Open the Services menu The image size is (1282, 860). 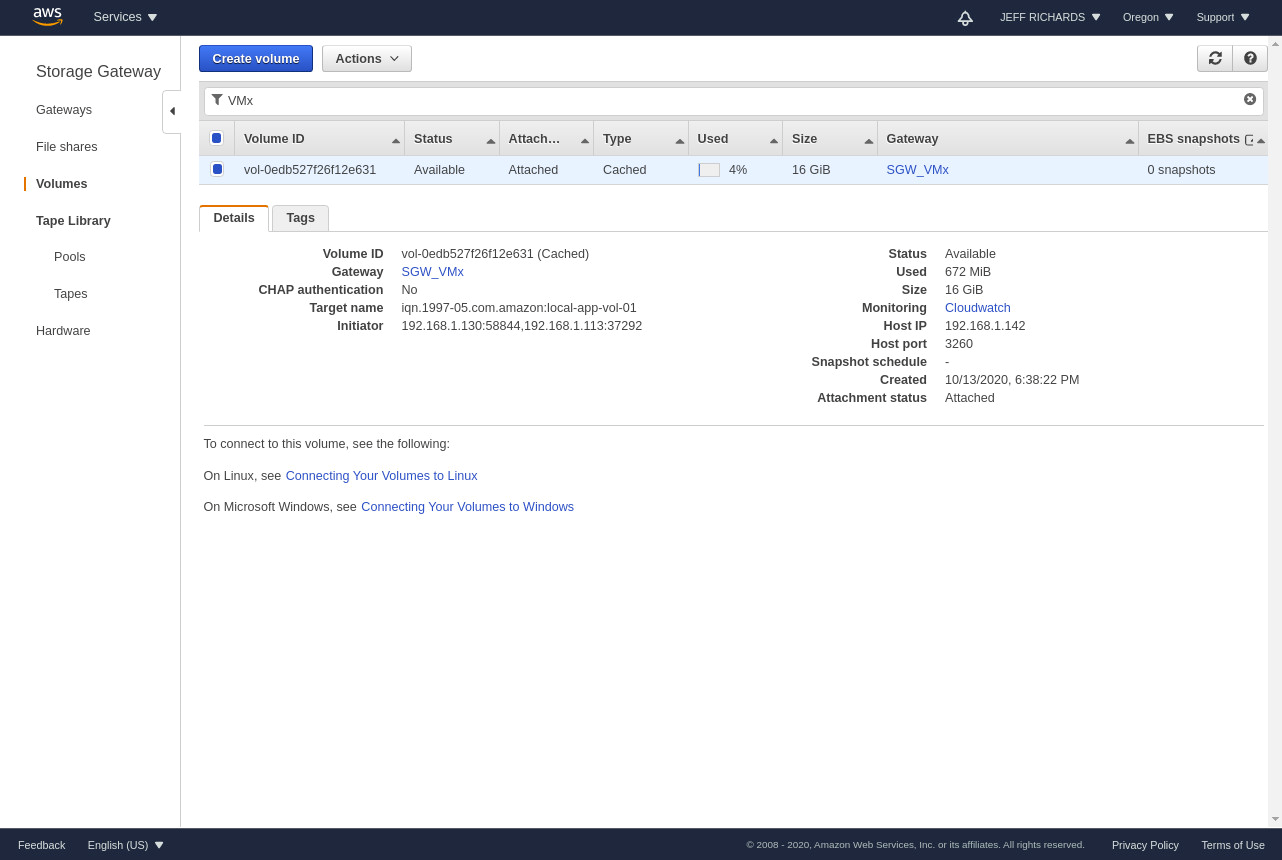(124, 17)
